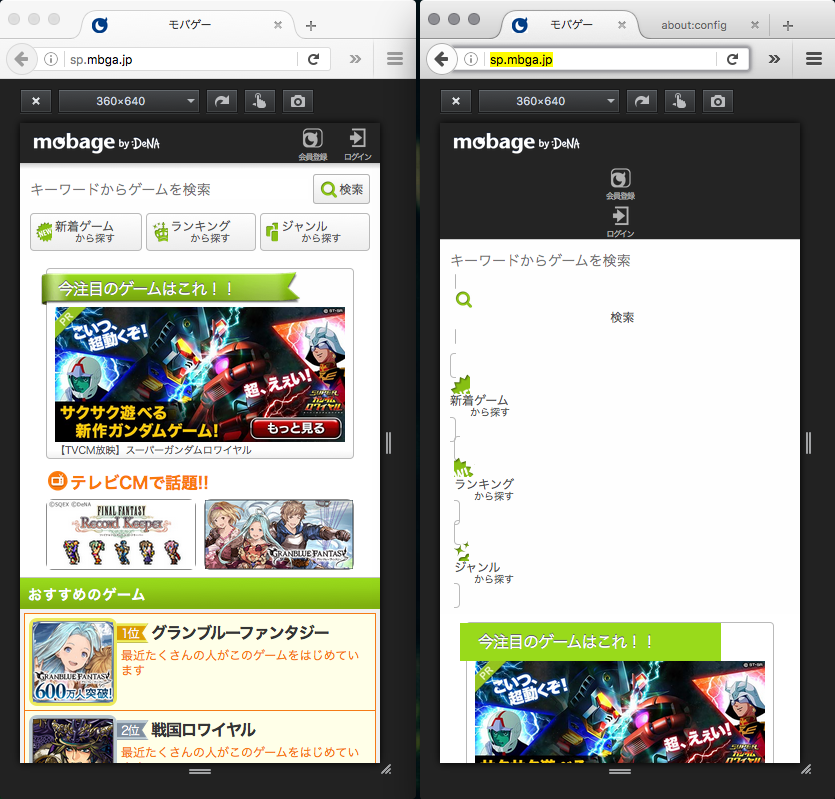835x799 pixels.
Task: Click left viewport bottom resize handle
Action: click(x=200, y=771)
